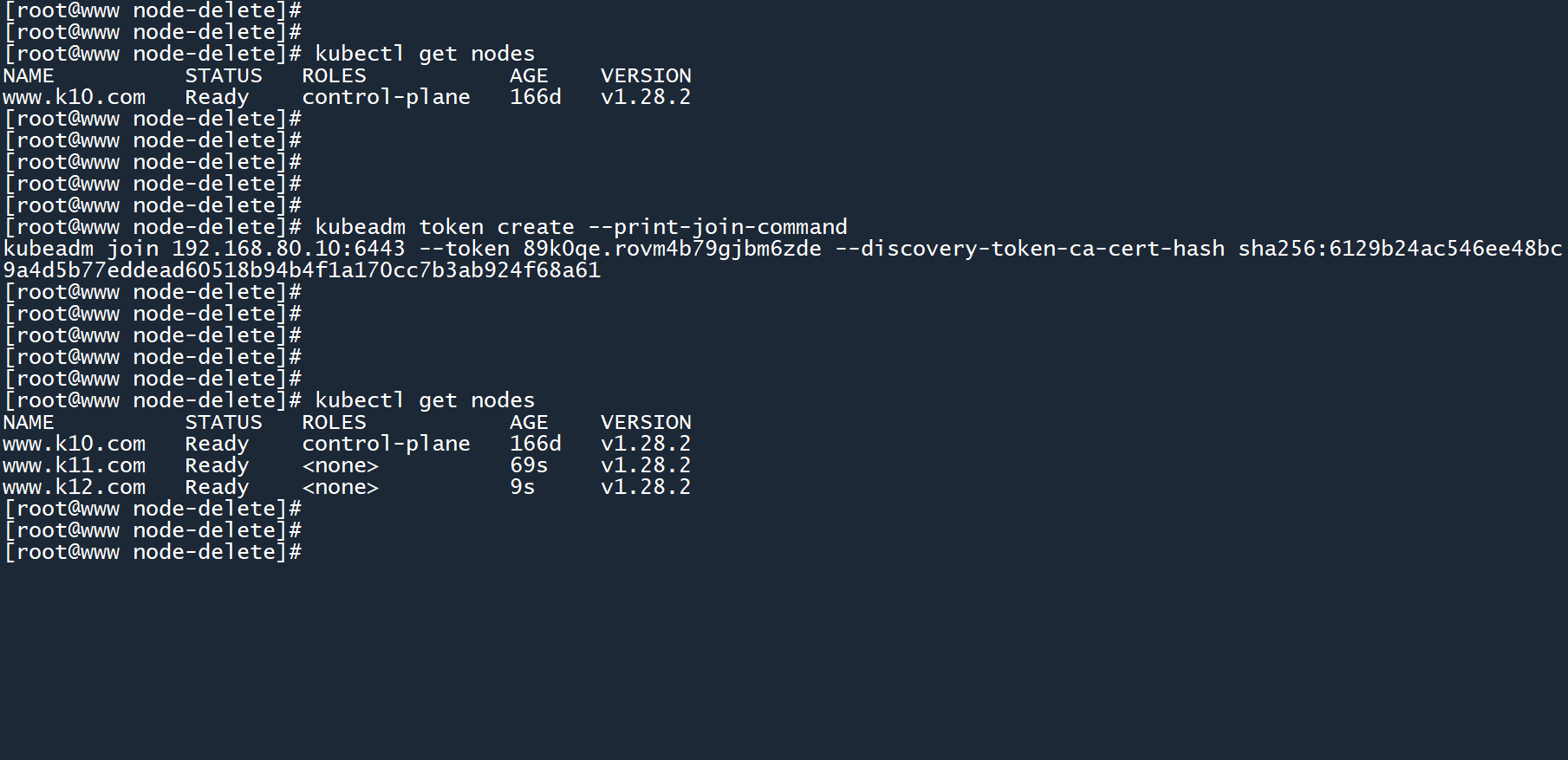Click the 9s age value

click(523, 487)
